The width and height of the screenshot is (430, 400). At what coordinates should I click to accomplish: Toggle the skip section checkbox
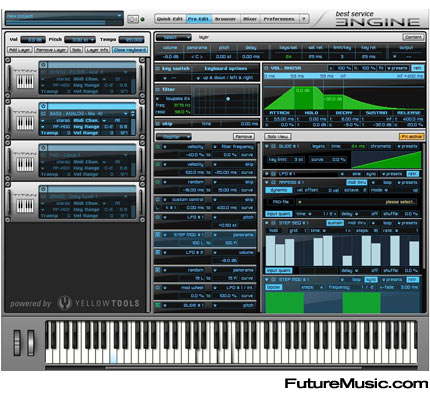(158, 124)
